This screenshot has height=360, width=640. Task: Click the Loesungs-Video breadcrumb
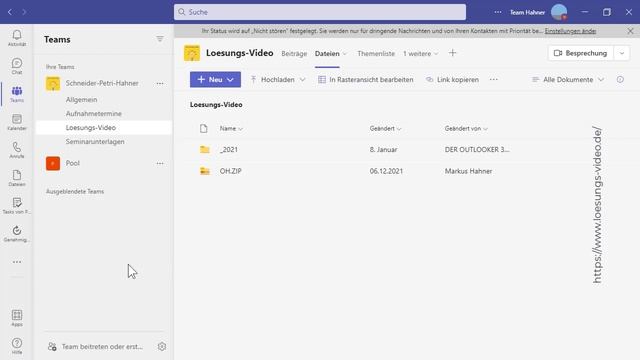216,105
